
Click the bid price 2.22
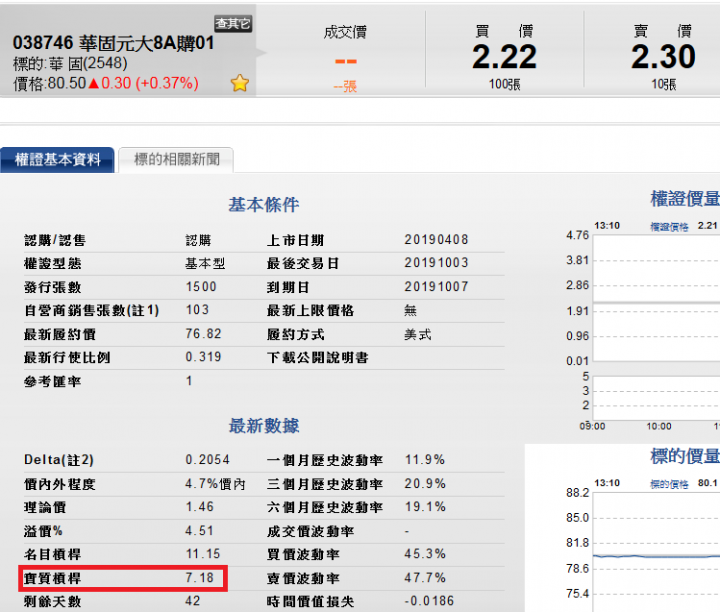pos(504,57)
